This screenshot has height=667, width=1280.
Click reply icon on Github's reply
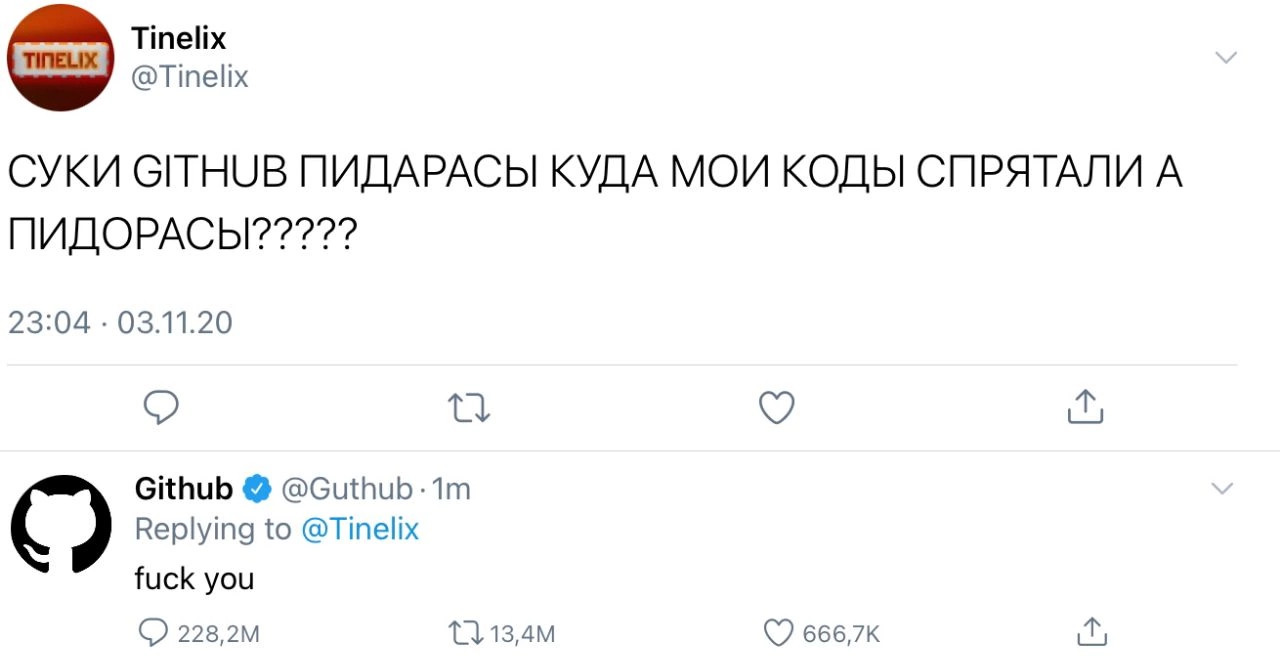point(155,633)
